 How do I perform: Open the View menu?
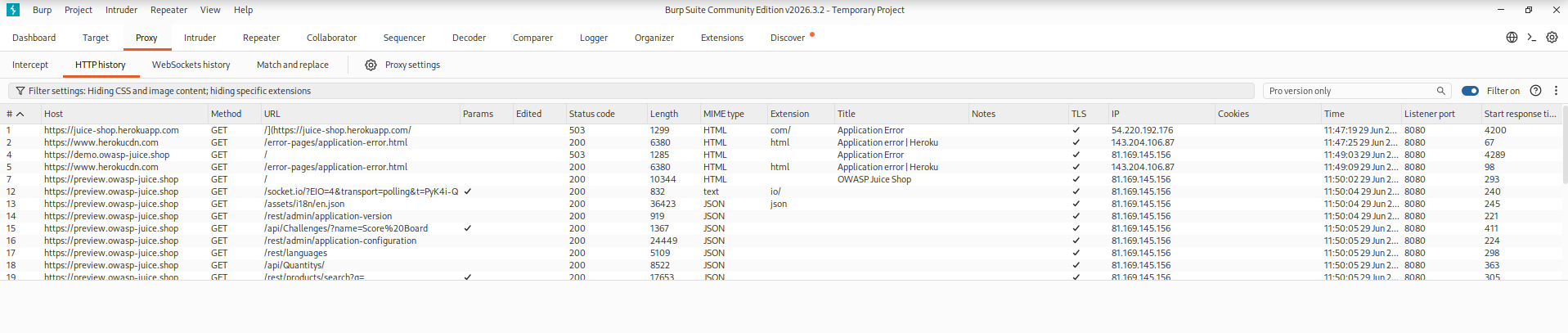point(210,10)
